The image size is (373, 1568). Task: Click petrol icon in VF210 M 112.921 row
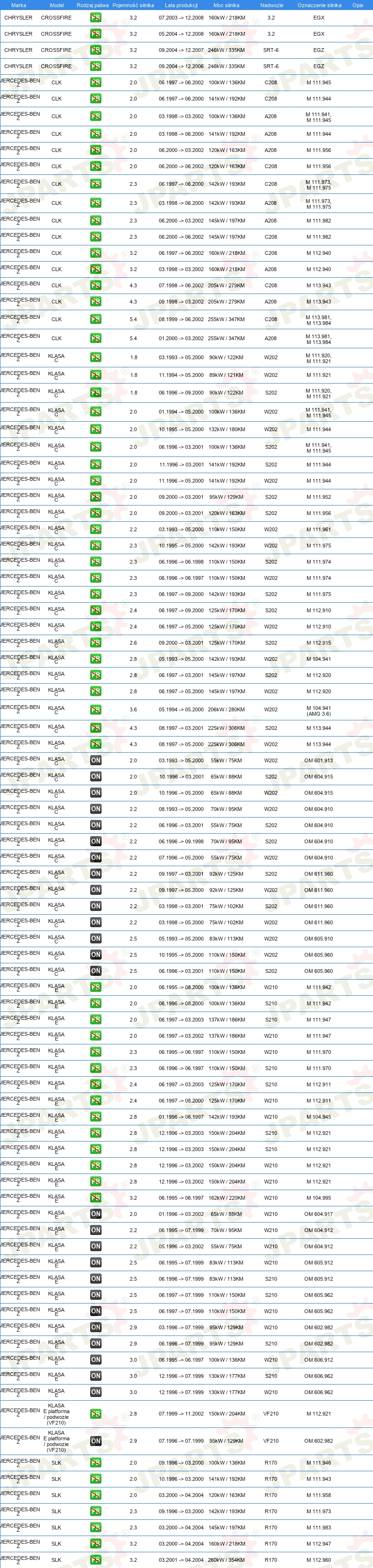[96, 1414]
